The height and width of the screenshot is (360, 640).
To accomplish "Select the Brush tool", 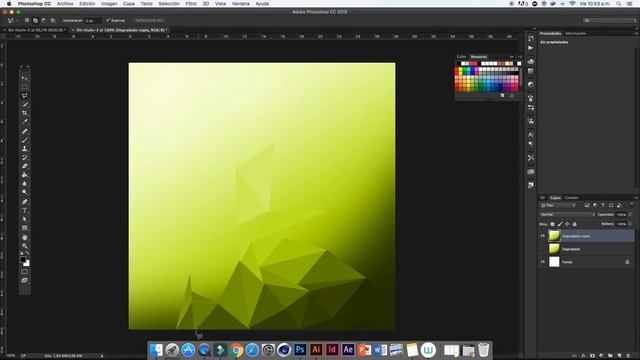I will pyautogui.click(x=24, y=140).
